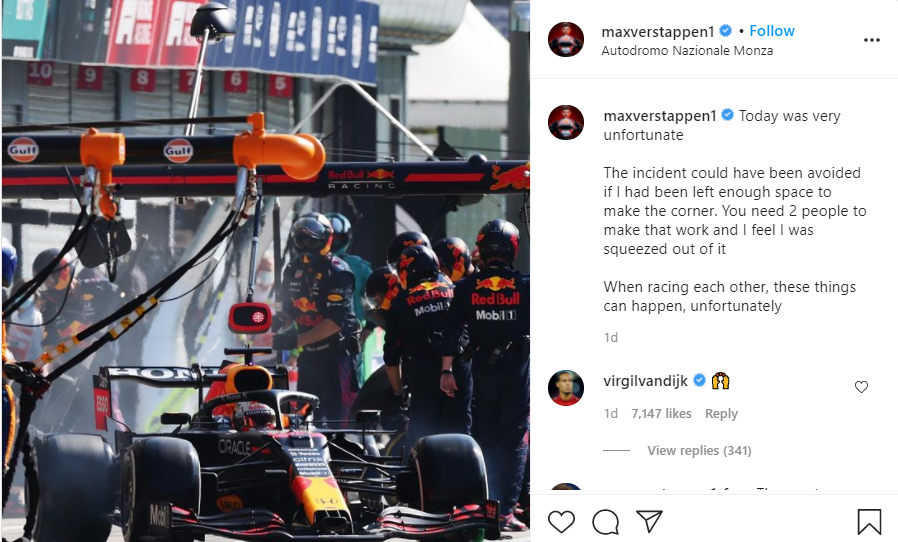Save the post with the bookmark icon
The height and width of the screenshot is (542, 898).
(869, 521)
